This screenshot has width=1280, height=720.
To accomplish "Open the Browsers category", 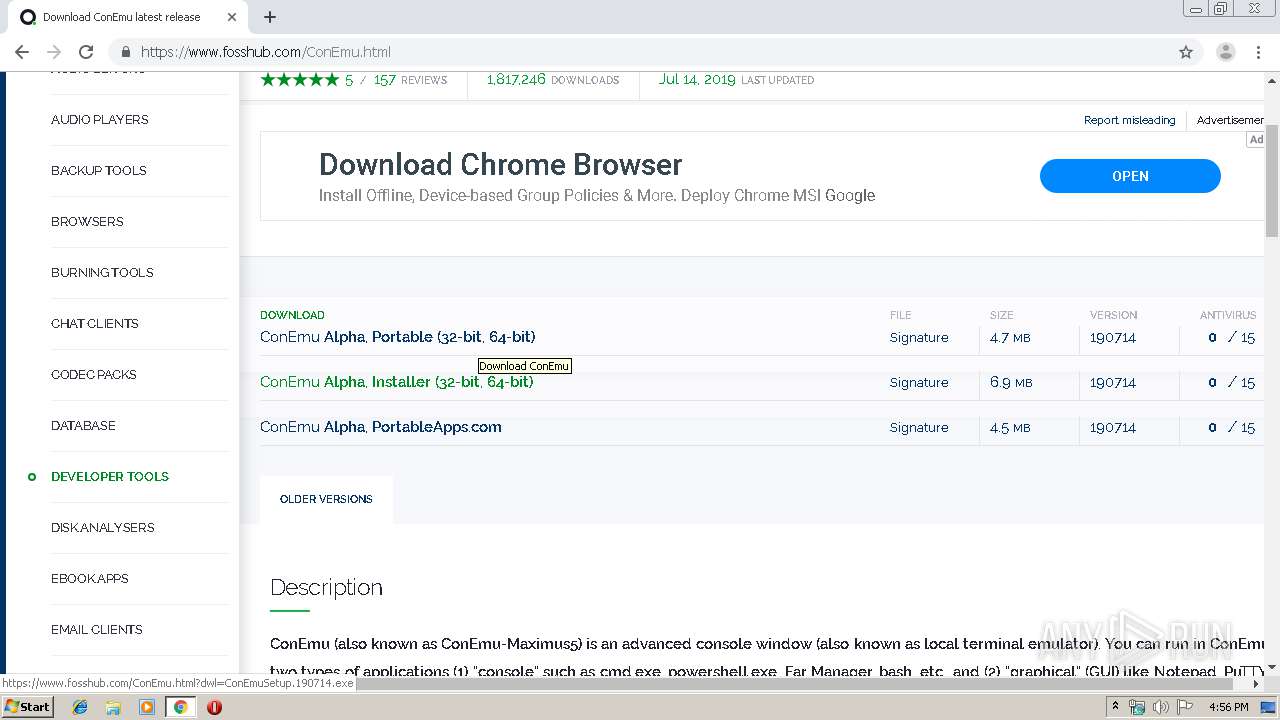I will 87,222.
